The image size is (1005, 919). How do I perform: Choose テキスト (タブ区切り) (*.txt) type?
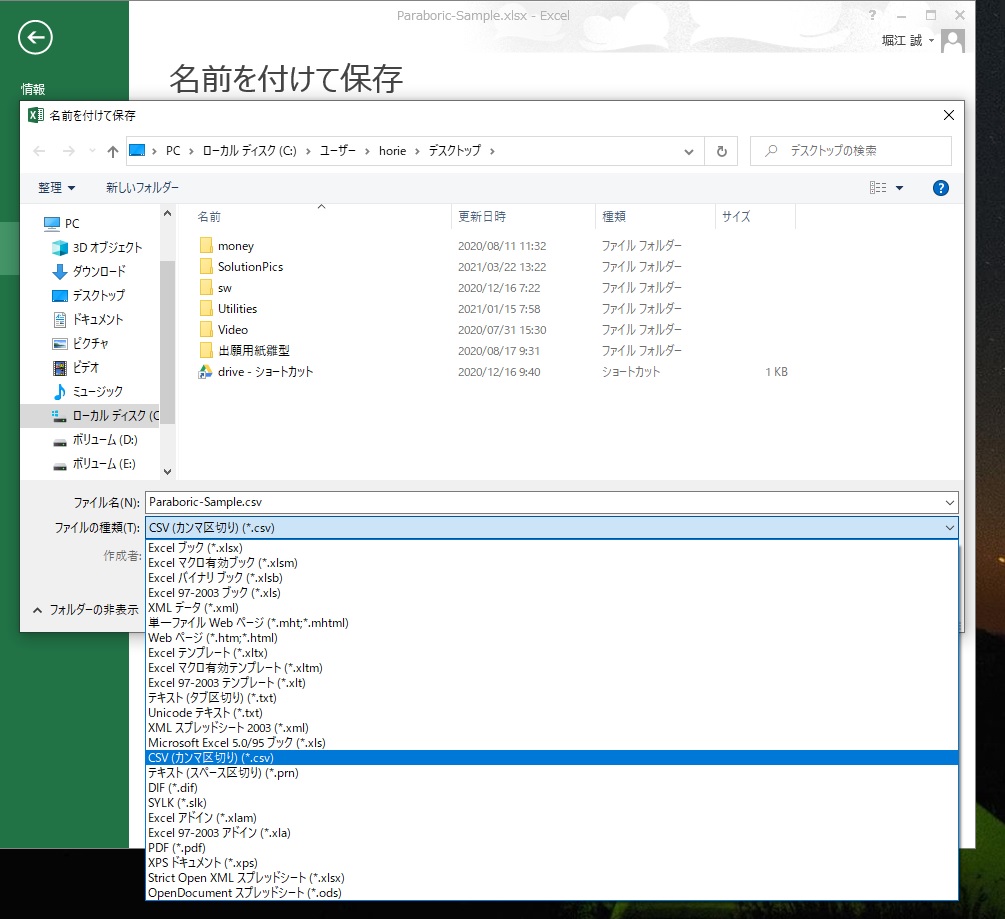[552, 698]
